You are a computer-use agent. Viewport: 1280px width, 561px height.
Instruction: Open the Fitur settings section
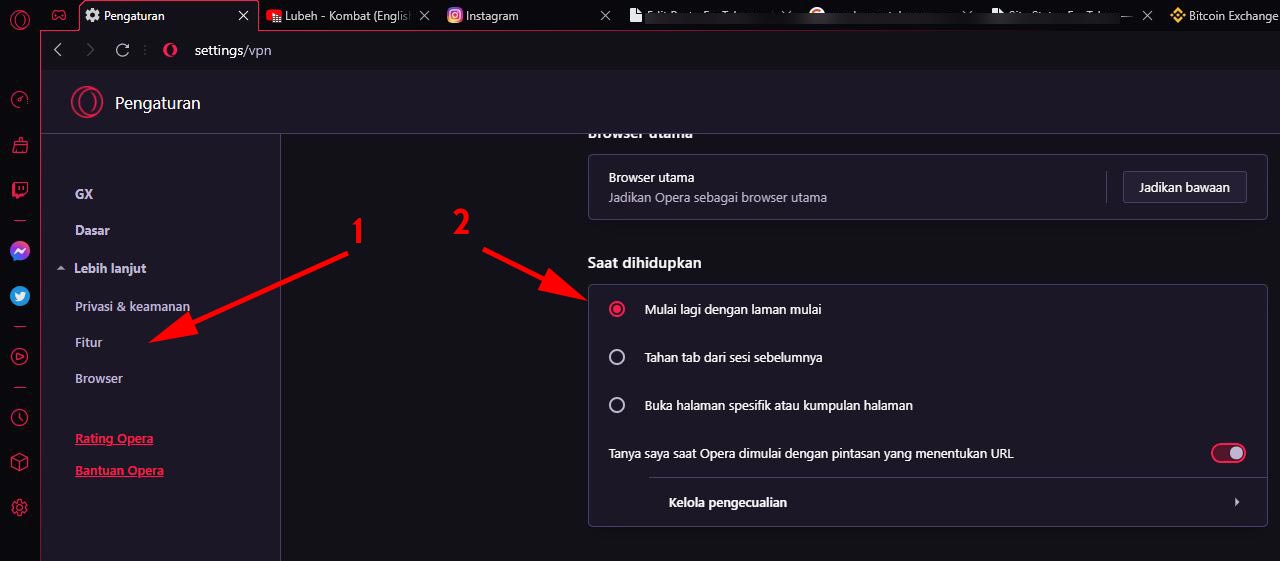click(89, 342)
